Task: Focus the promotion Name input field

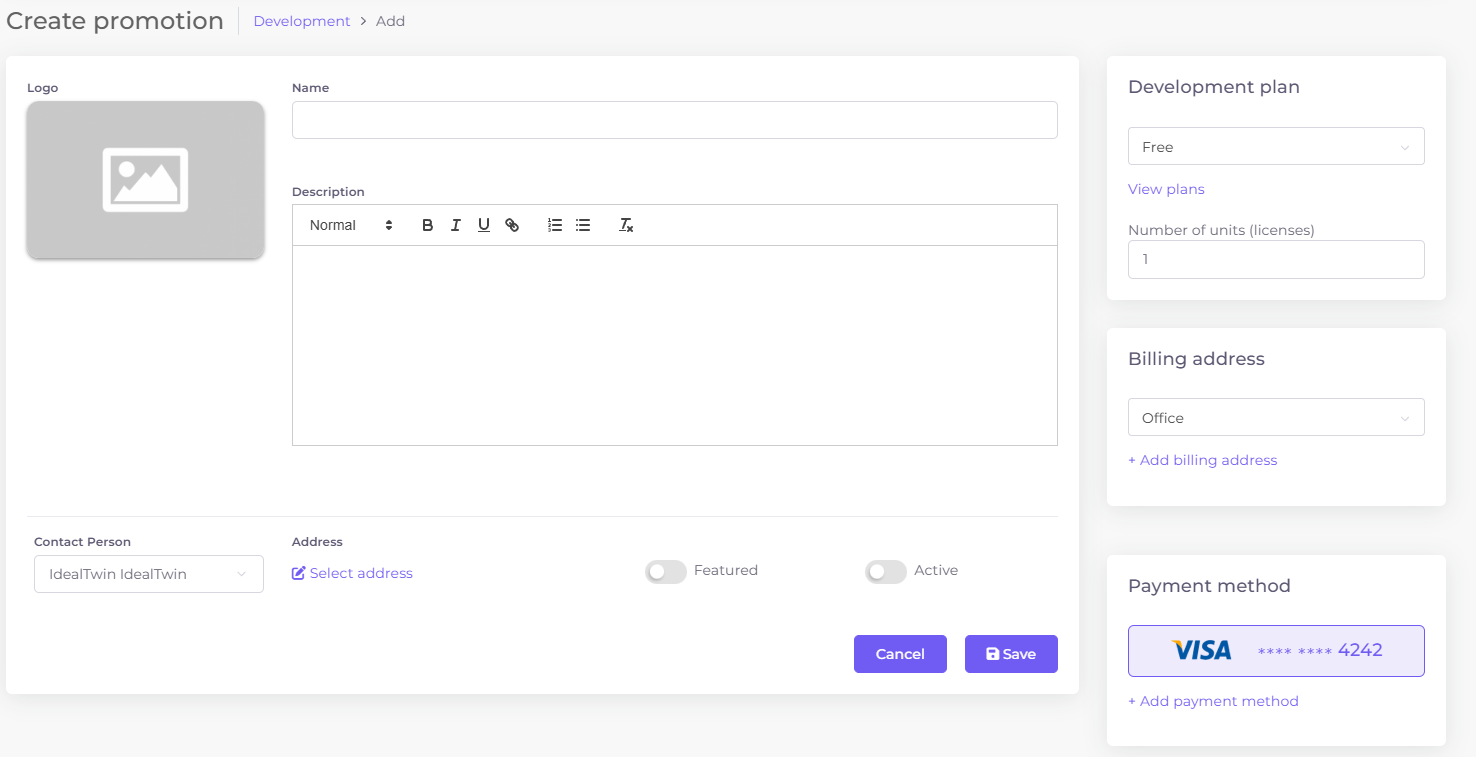Action: tap(674, 120)
